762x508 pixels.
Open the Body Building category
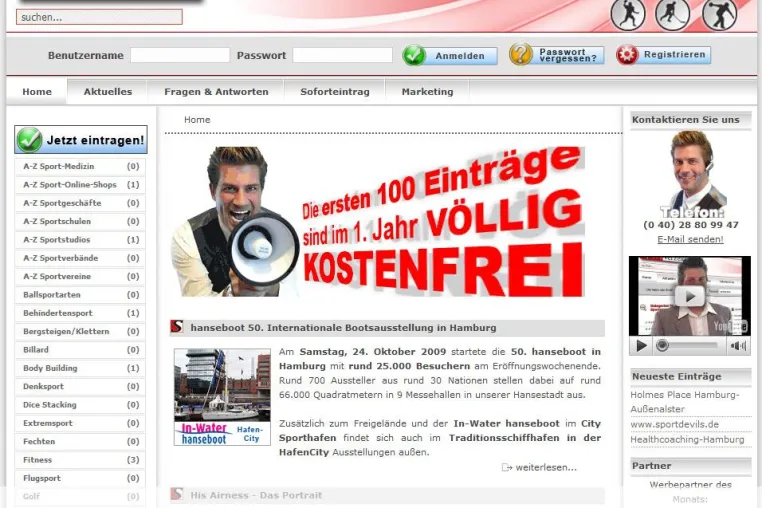coord(80,368)
